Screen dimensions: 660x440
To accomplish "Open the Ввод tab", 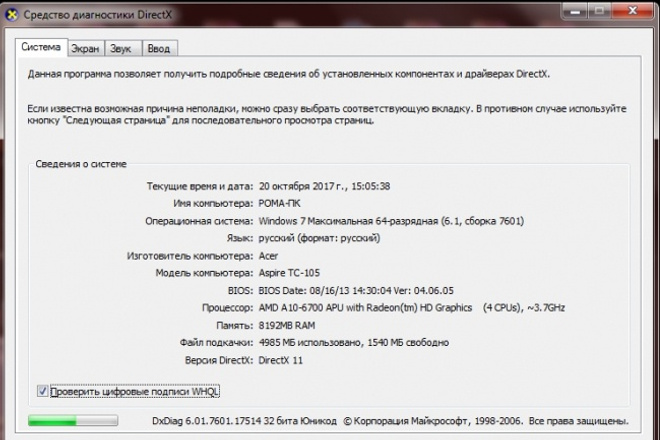I will (x=159, y=49).
